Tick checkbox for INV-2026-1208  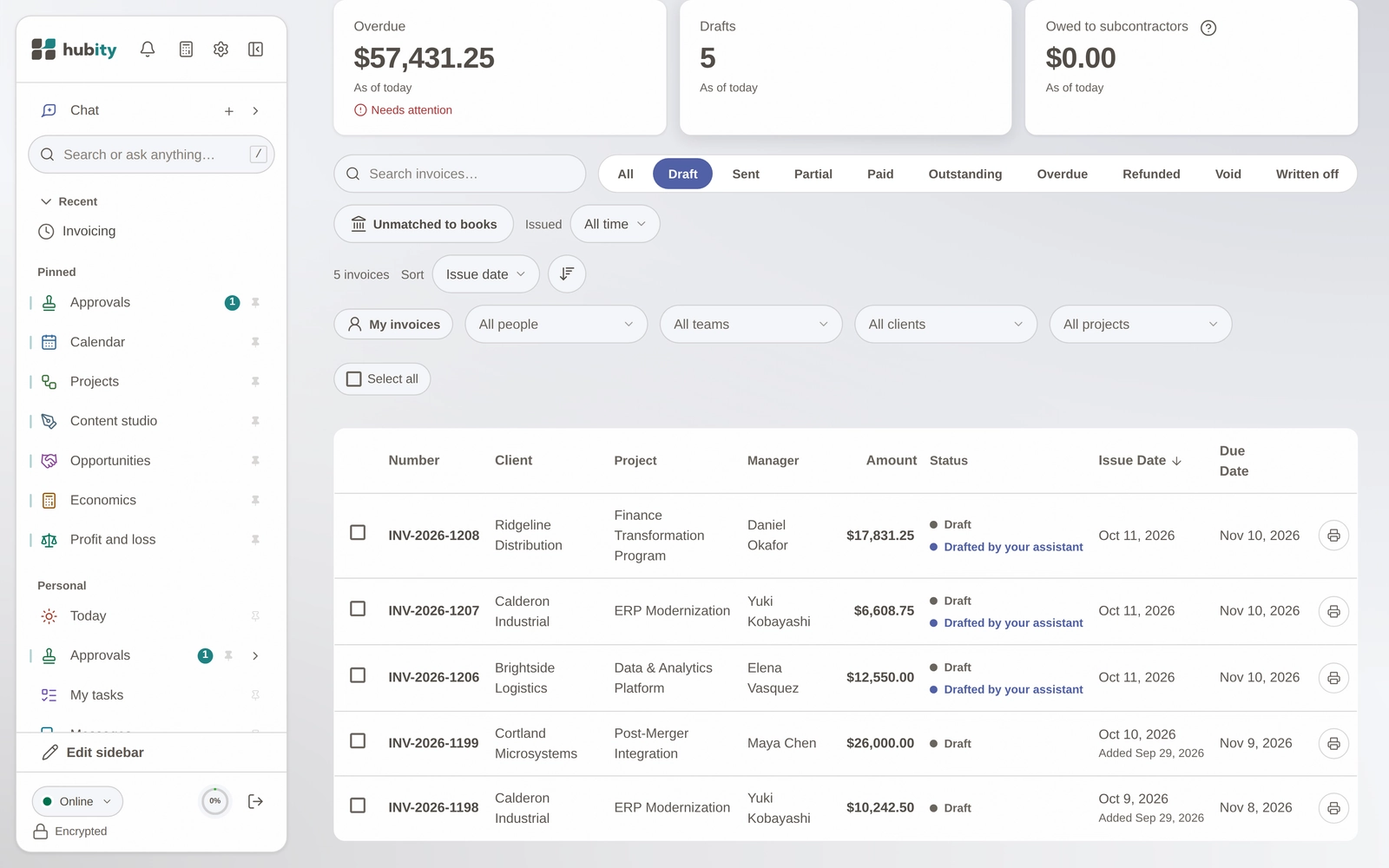[358, 532]
